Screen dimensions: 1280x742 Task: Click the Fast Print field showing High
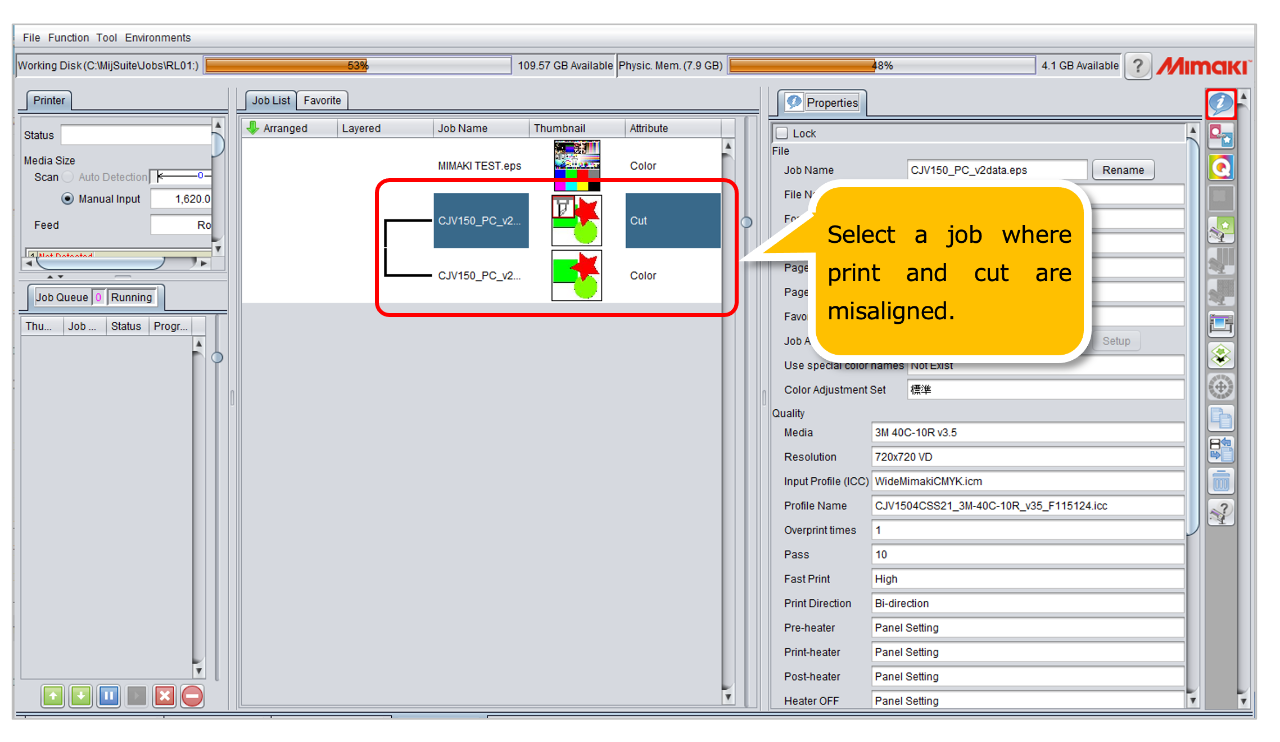(1028, 579)
